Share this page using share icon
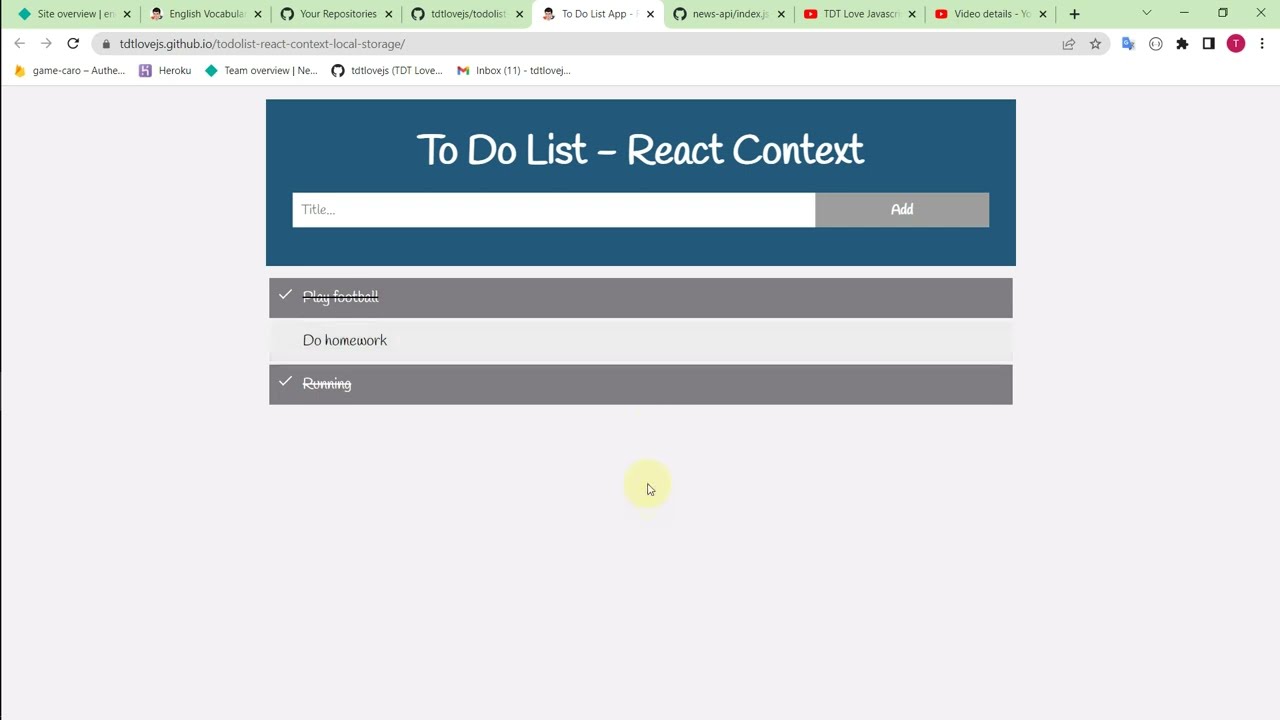The width and height of the screenshot is (1280, 720). tap(1069, 44)
